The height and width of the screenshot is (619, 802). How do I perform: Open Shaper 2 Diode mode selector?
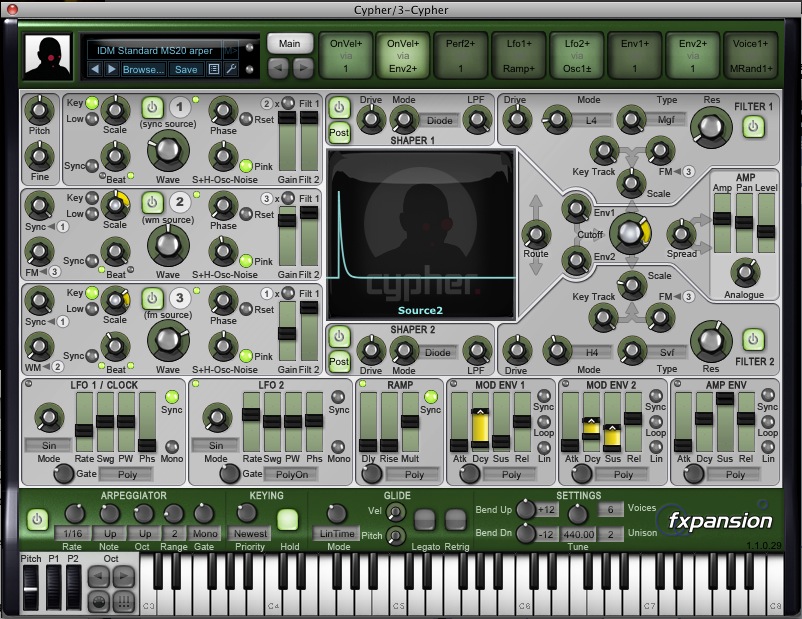tap(438, 352)
